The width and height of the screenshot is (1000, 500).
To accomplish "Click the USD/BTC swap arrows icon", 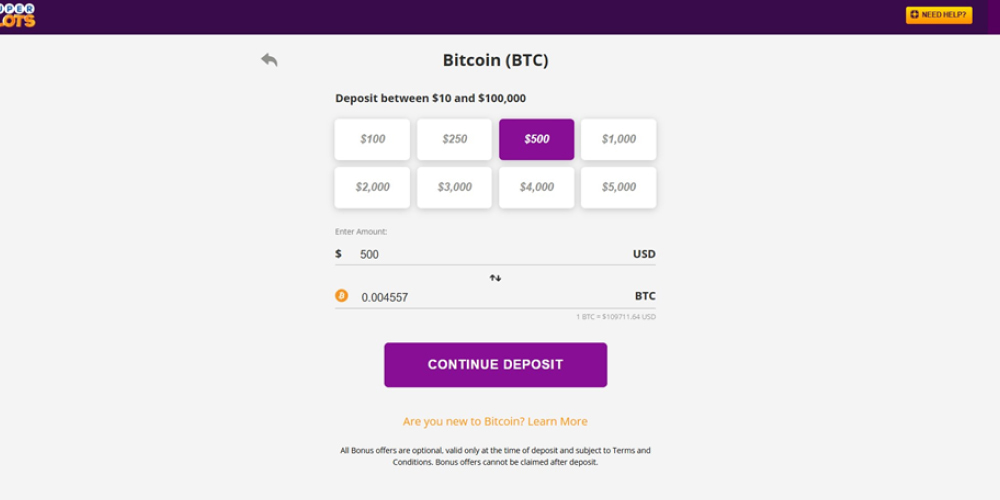I will click(495, 277).
